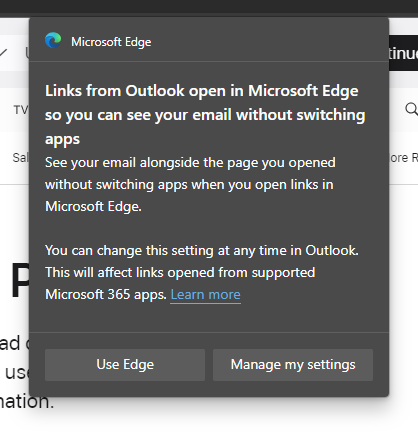Viewport: 418px width, 438px height.
Task: Choose the Use Edge button
Action: (125, 365)
